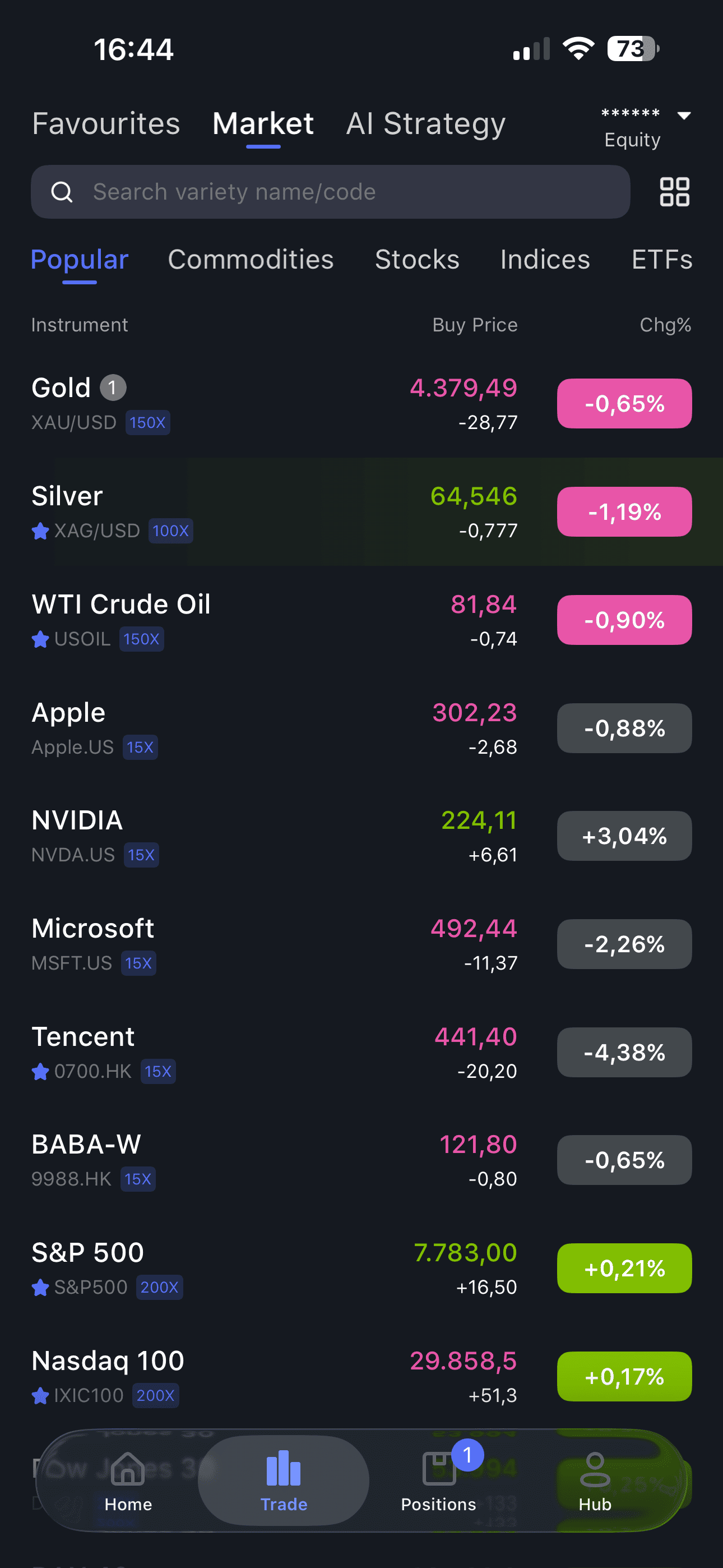Open Positions icon with notification badge
Viewport: 723px width, 1568px height.
tap(439, 1469)
